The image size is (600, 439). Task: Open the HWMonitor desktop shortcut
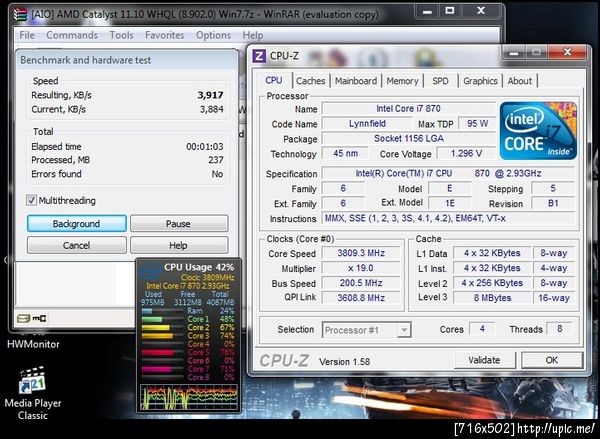coord(33,344)
